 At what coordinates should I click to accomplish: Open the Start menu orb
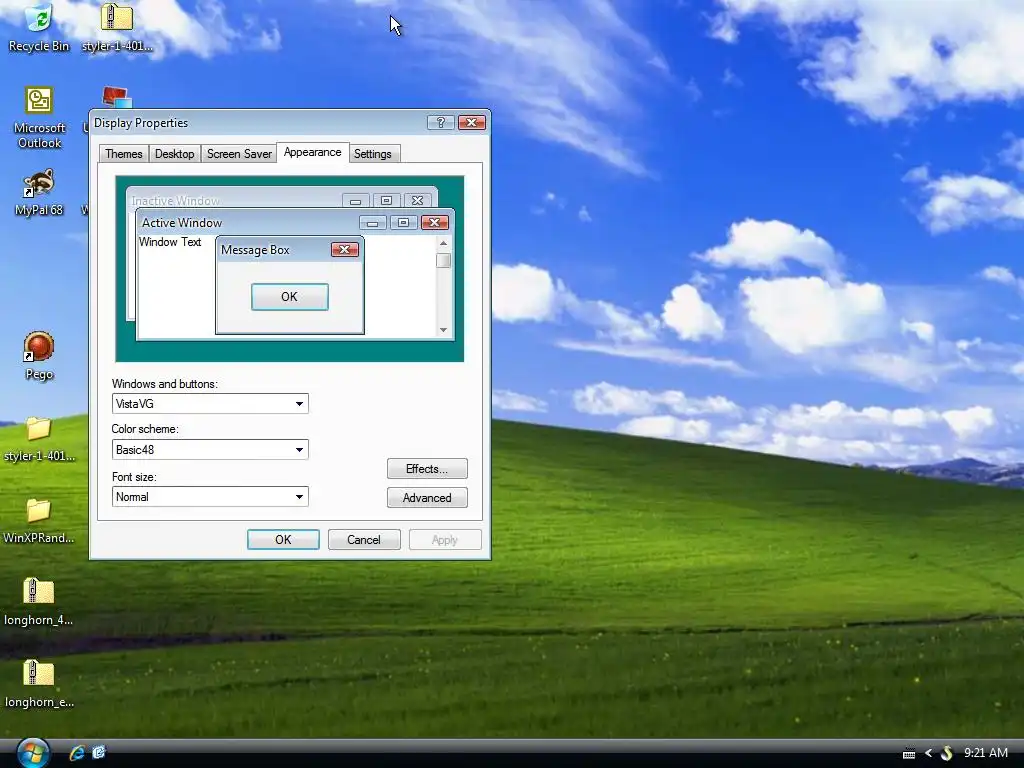pyautogui.click(x=33, y=753)
